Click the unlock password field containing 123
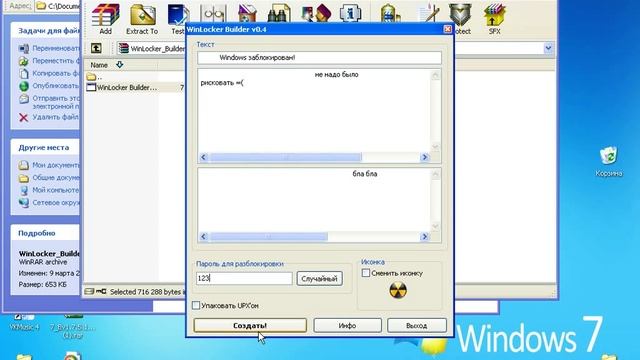640x360 pixels. [244, 278]
